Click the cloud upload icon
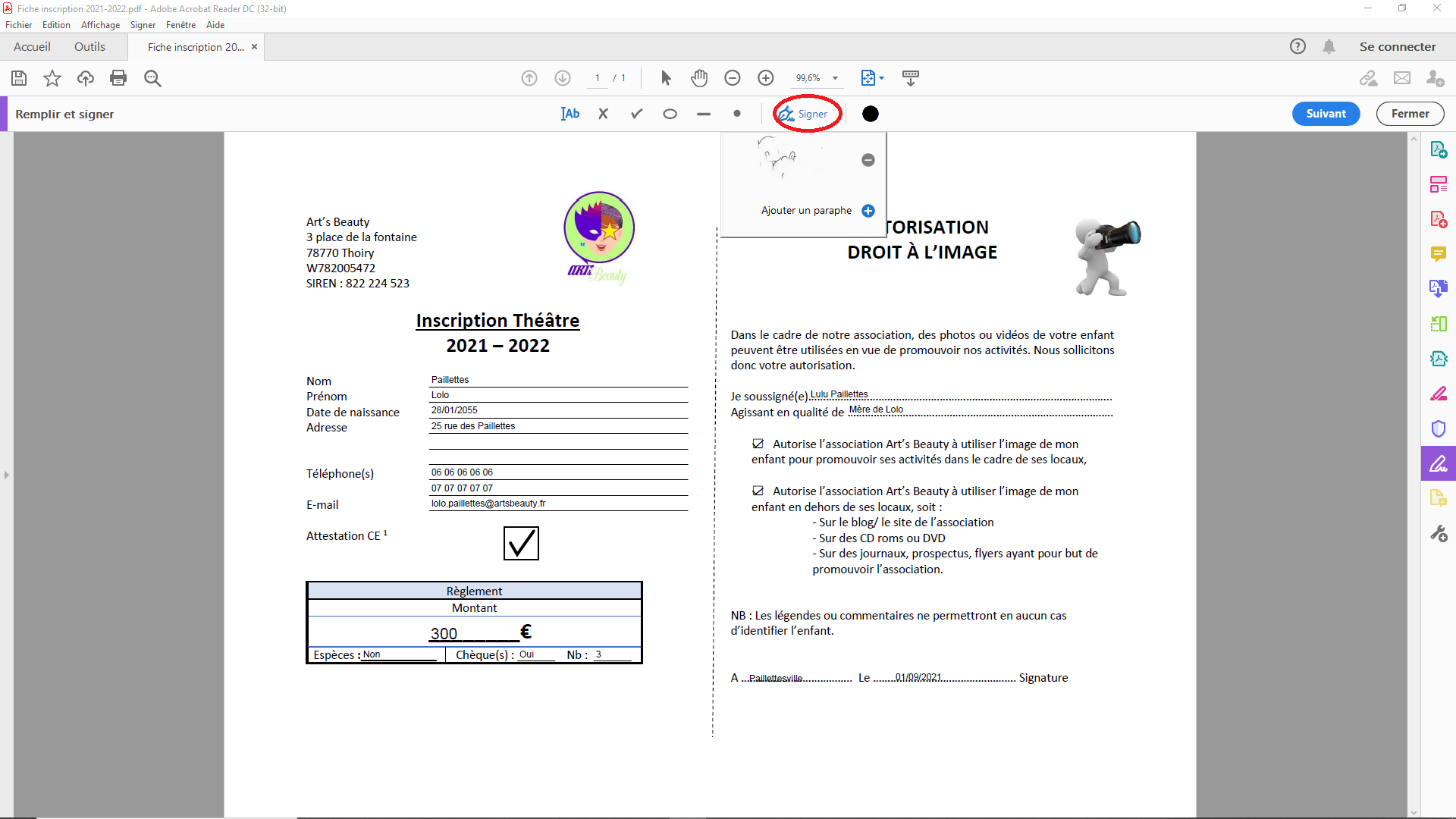This screenshot has width=1456, height=819. click(86, 78)
